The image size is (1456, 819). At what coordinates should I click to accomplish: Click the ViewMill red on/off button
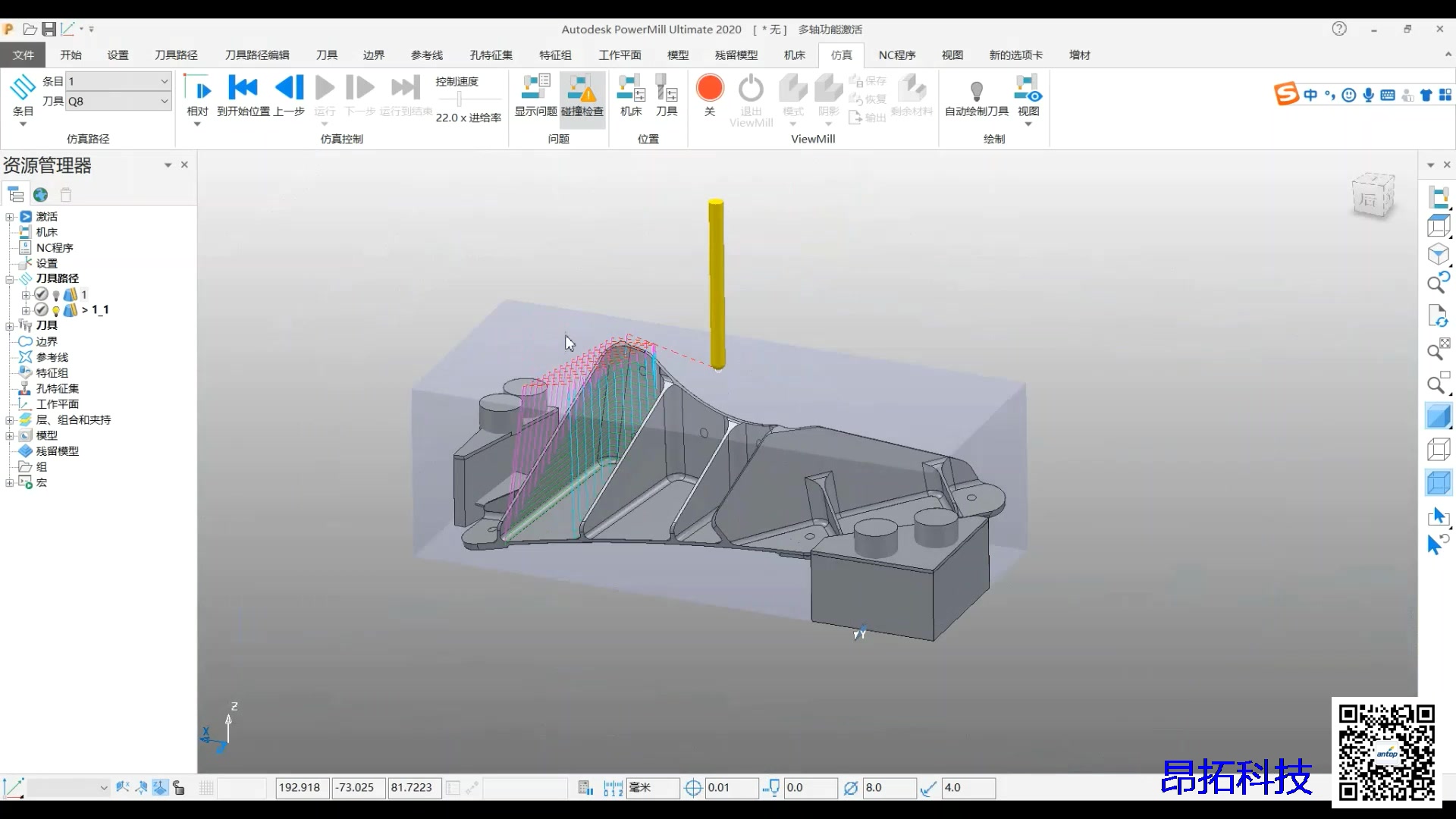(710, 88)
